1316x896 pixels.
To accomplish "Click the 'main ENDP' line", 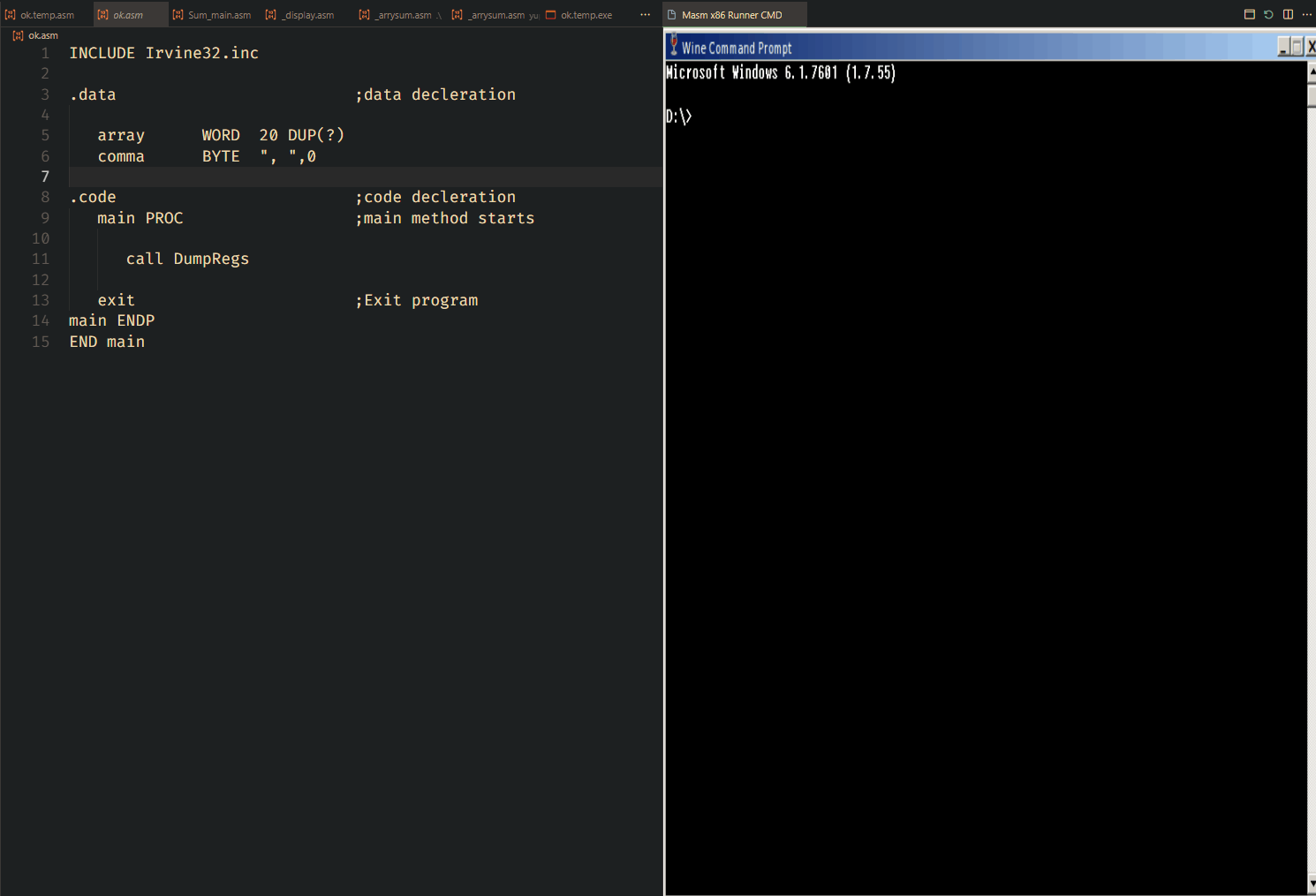I will pos(112,320).
